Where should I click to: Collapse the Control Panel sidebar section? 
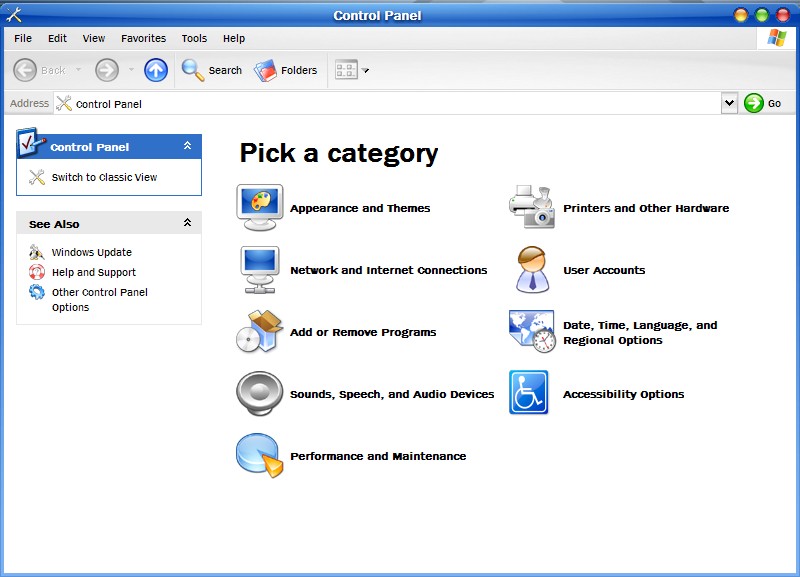tap(187, 146)
